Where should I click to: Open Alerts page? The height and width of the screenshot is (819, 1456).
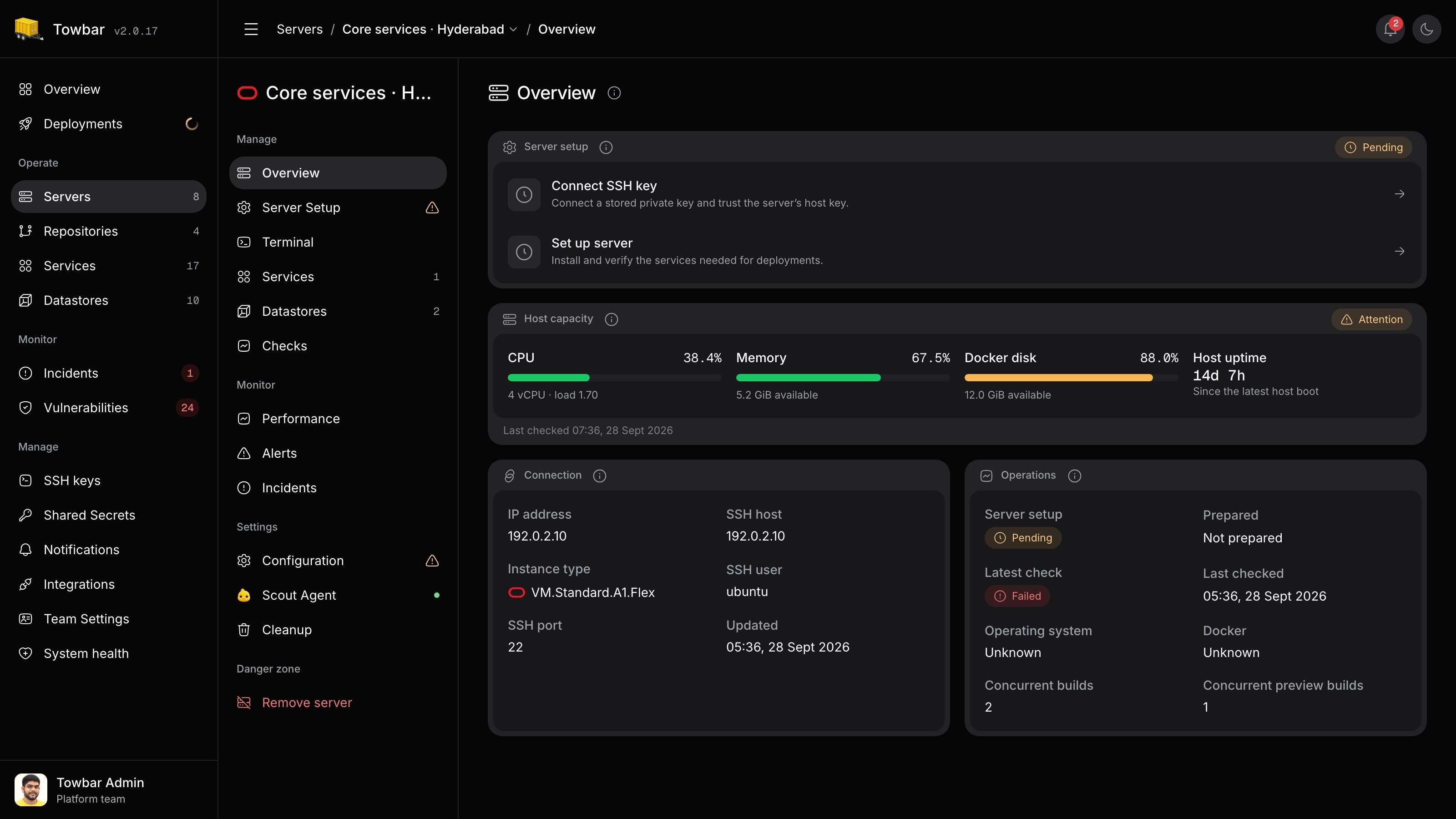[338, 453]
